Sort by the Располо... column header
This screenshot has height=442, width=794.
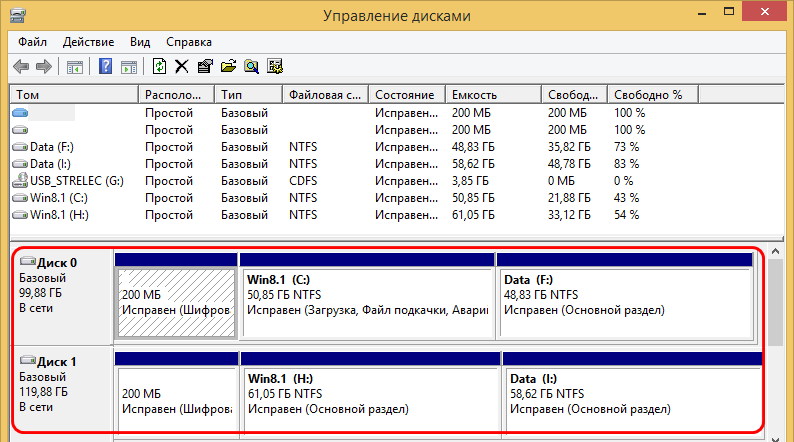click(x=176, y=95)
